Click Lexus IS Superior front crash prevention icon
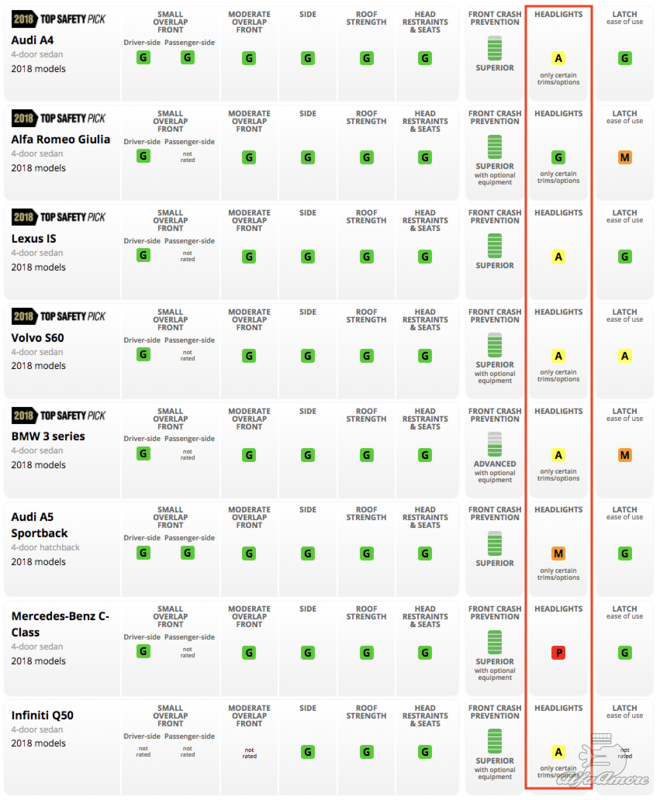660x800 pixels. (495, 245)
